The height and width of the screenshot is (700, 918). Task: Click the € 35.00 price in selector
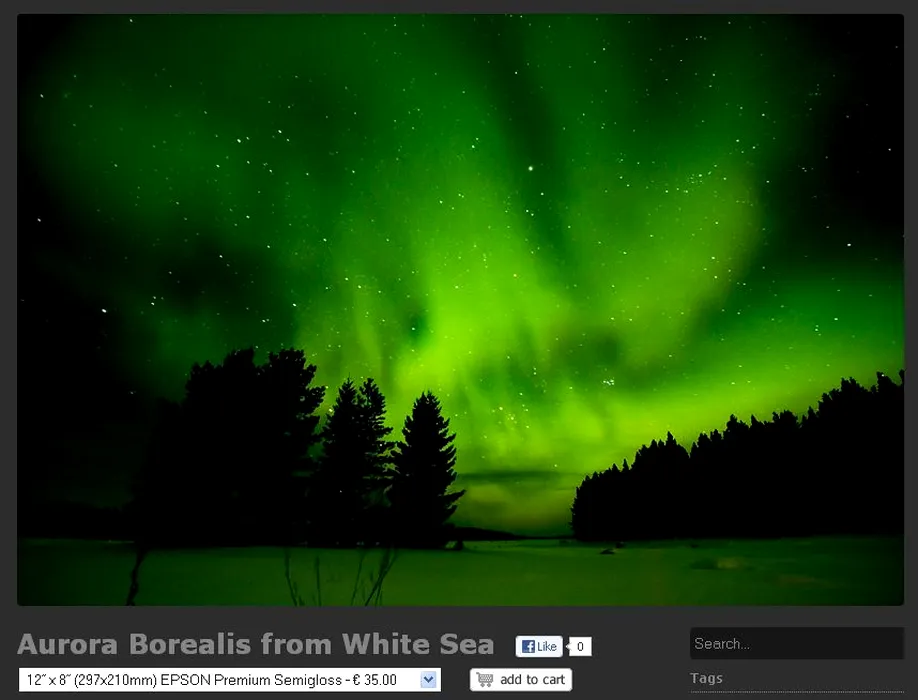tap(375, 680)
